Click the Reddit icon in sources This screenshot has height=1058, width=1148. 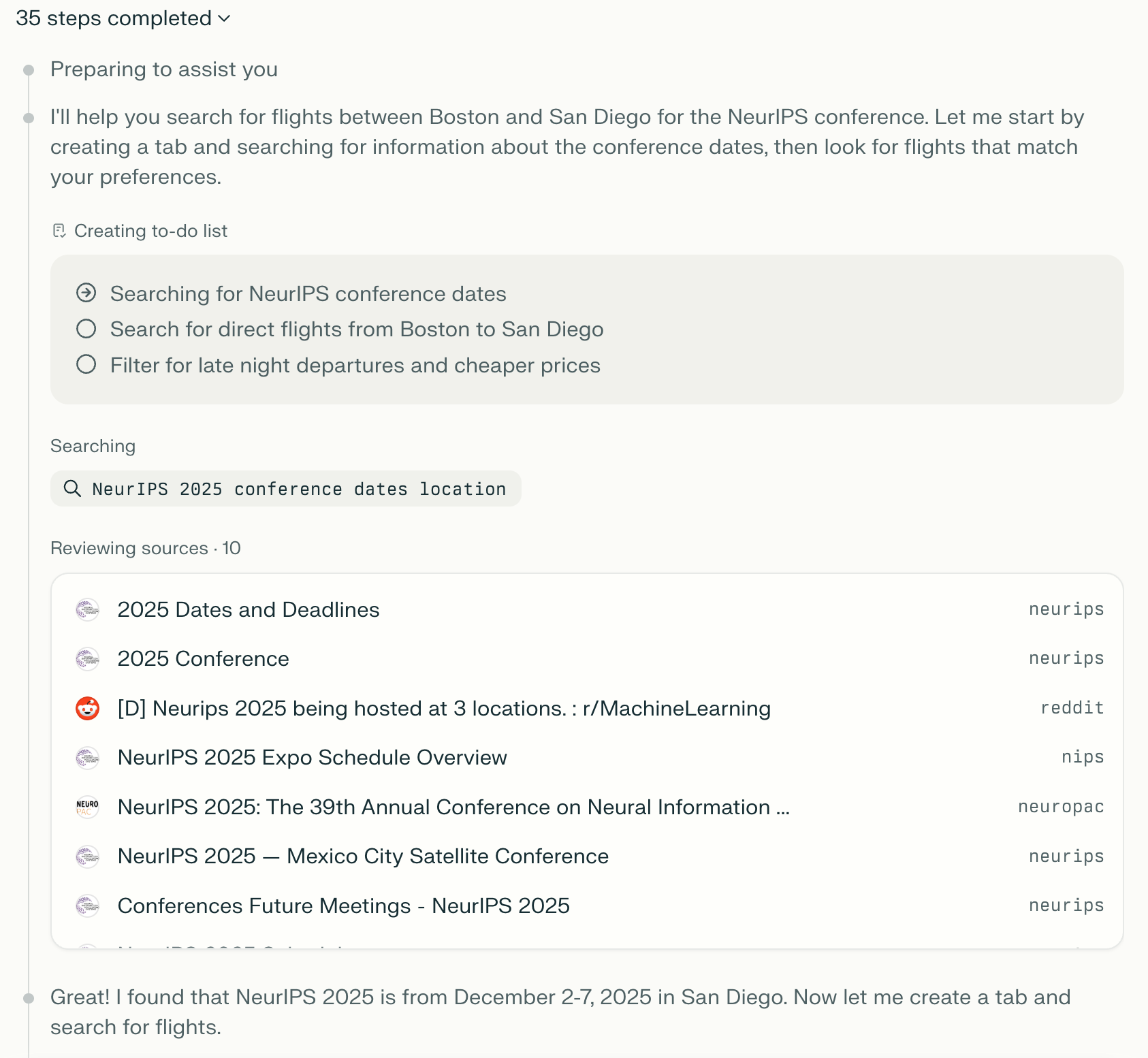87,709
